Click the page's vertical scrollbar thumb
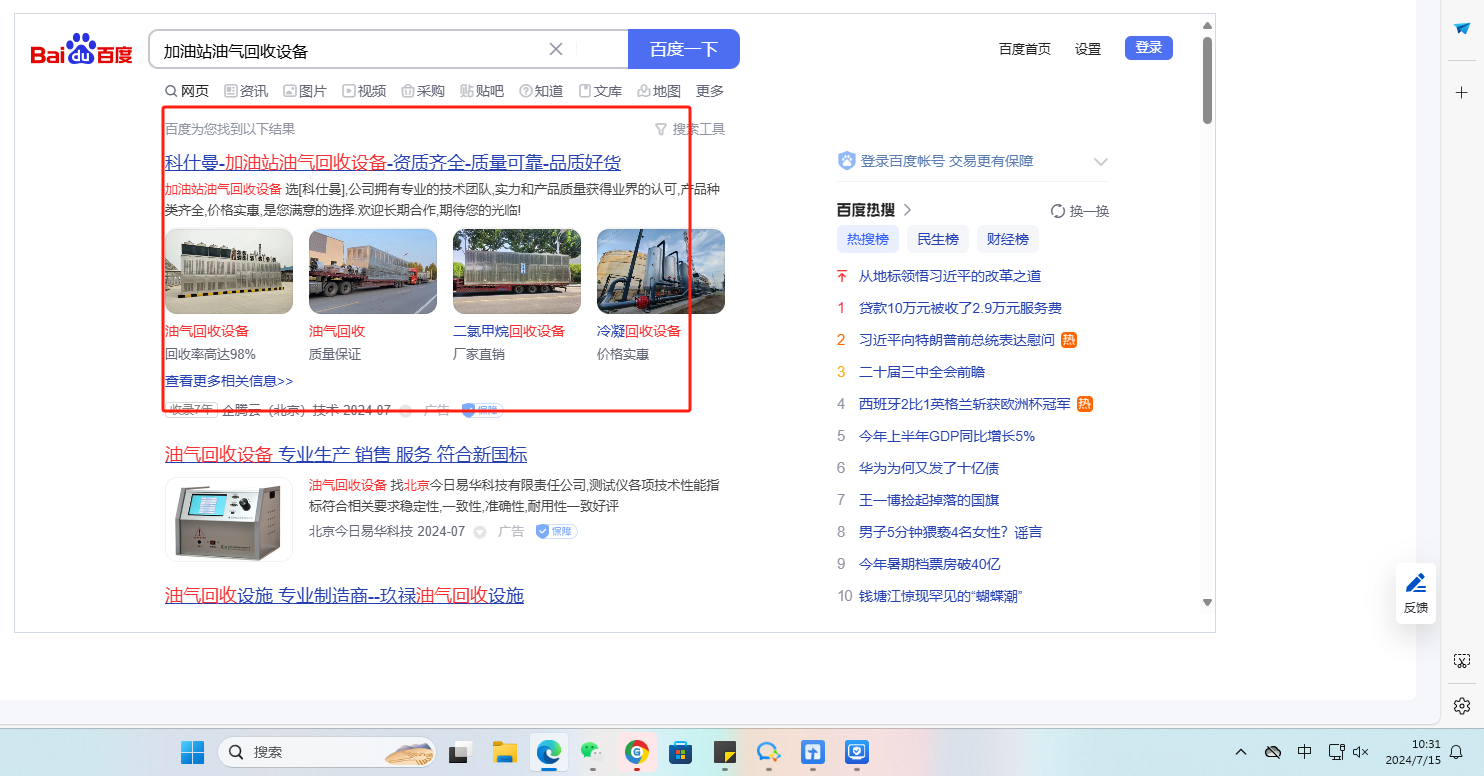 [x=1207, y=80]
